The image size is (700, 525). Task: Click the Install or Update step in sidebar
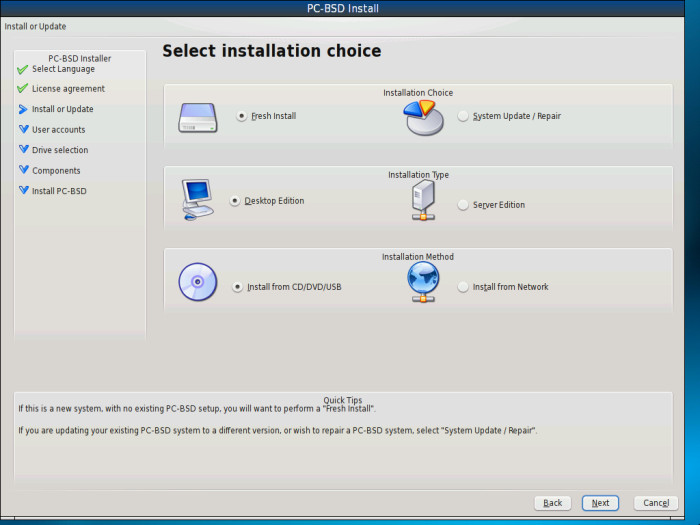click(62, 109)
